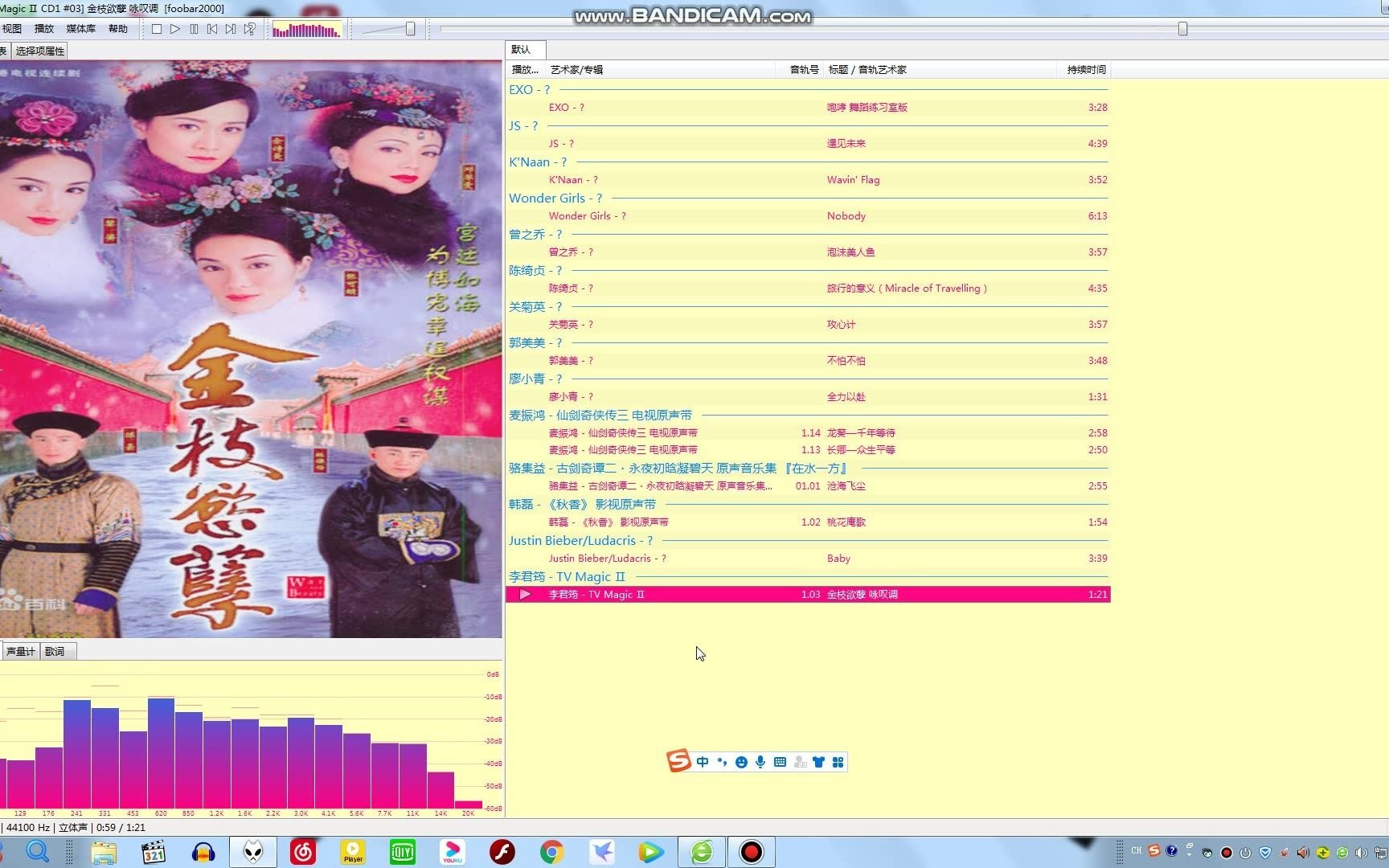
Task: Launch Google Chrome from the taskbar
Action: tap(552, 852)
